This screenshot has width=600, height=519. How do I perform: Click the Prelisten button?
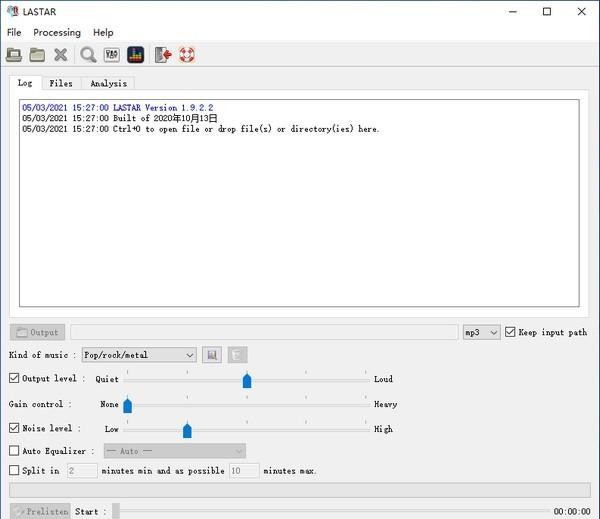pyautogui.click(x=40, y=511)
